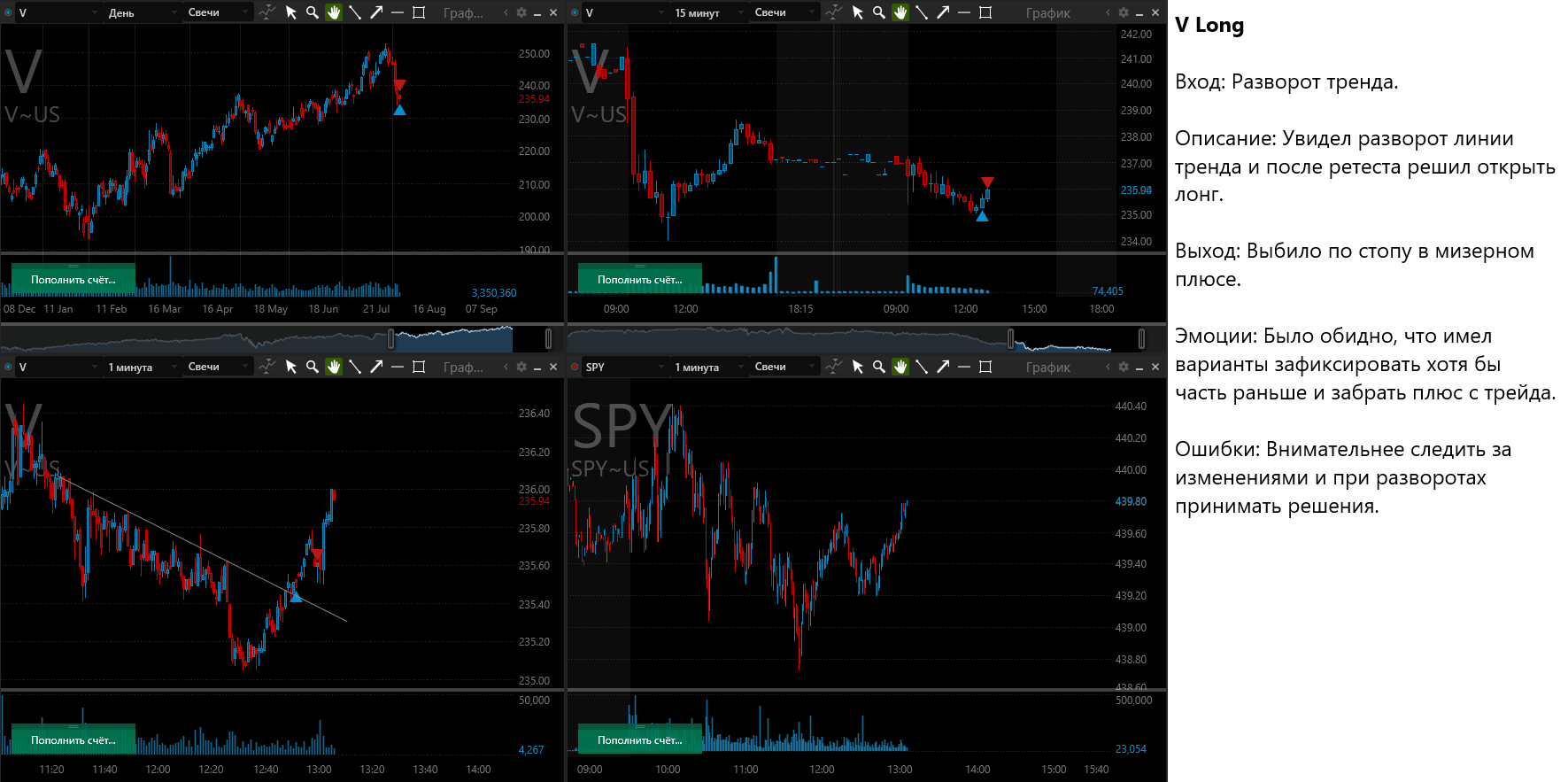Activate the zoom magnifier in the V 1-minute chart
Screen dimensions: 1568x782
coord(313,367)
